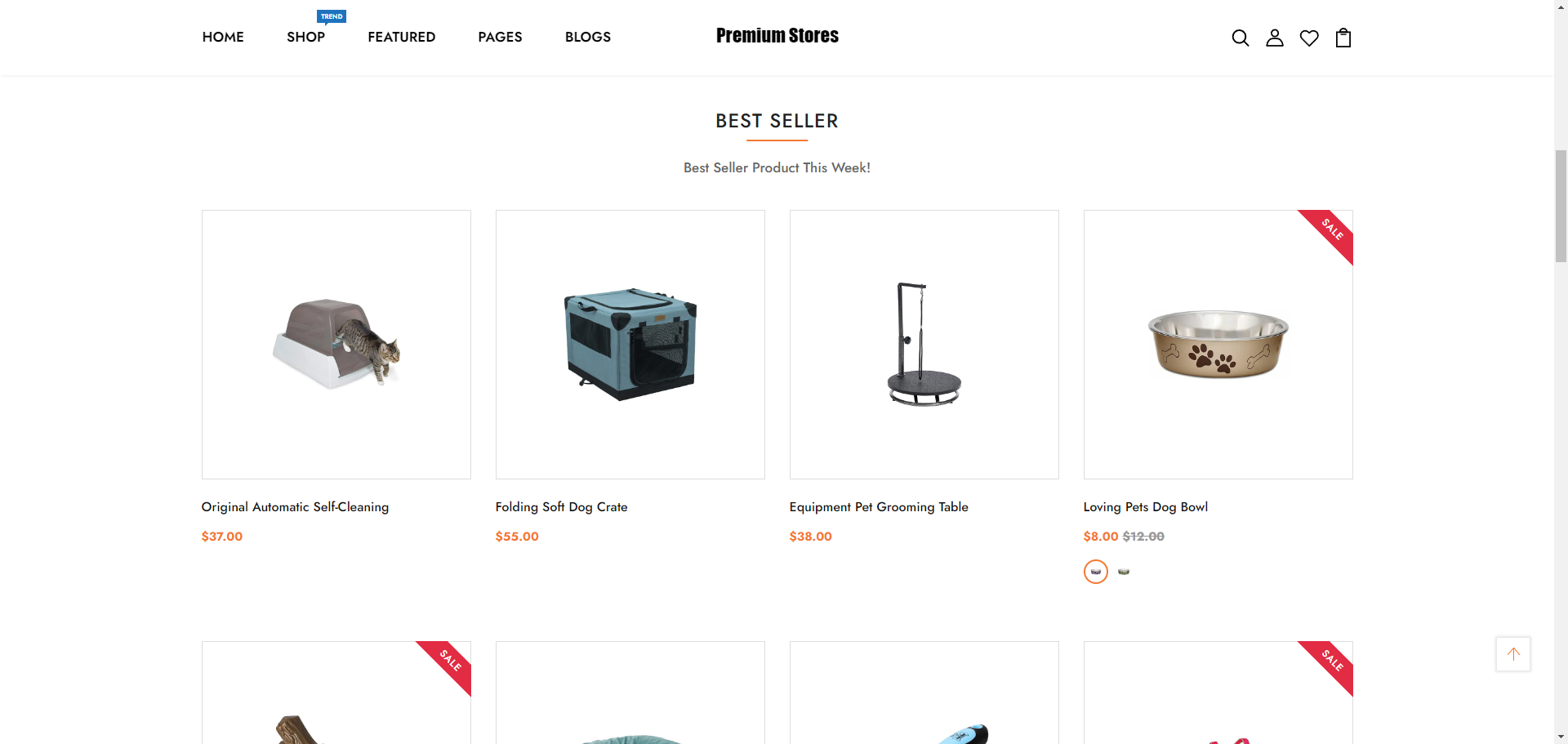The image size is (1568, 744).
Task: Click the page vertical scrollbar thumb
Action: coord(1561,206)
